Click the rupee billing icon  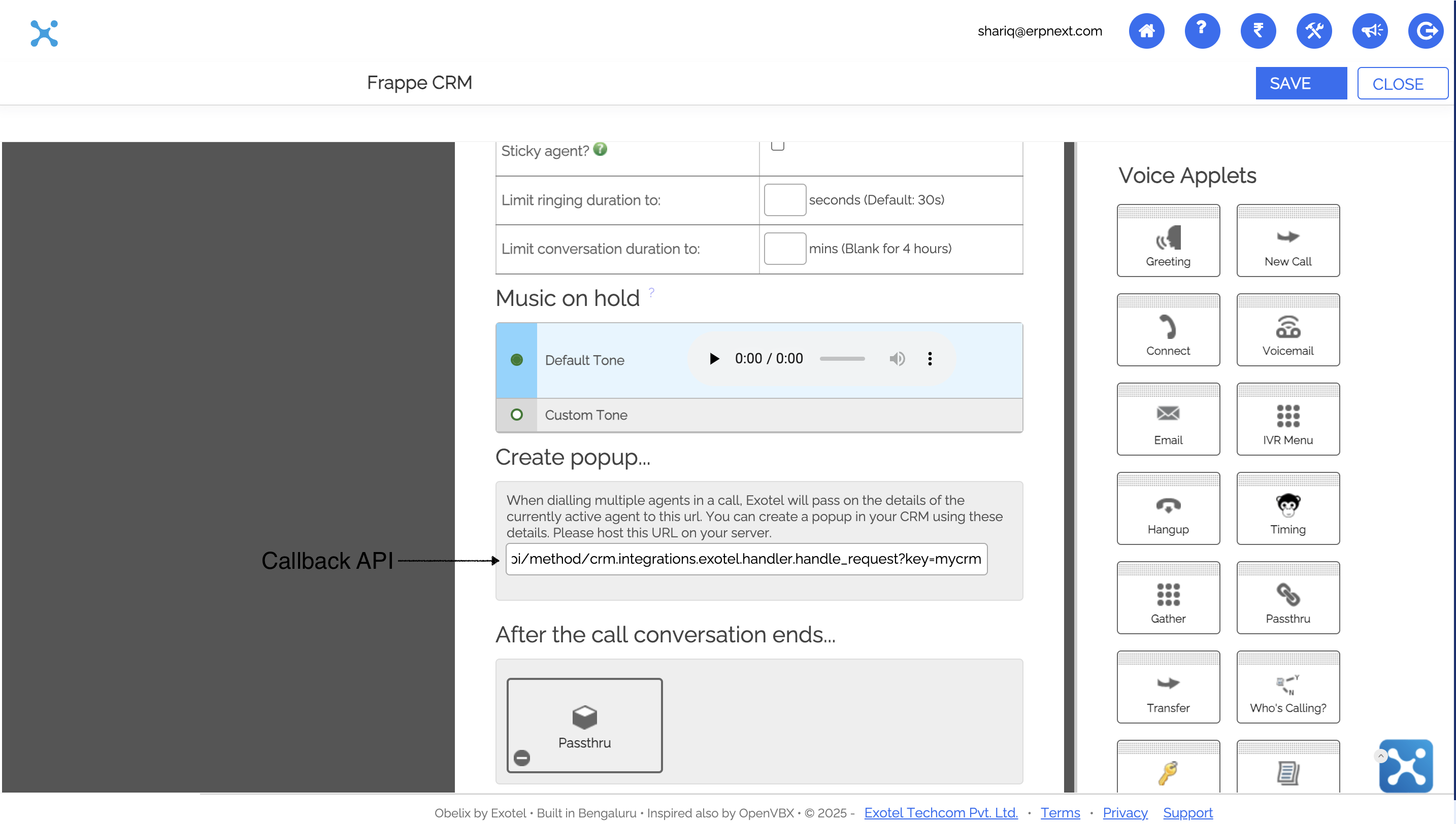[1258, 30]
